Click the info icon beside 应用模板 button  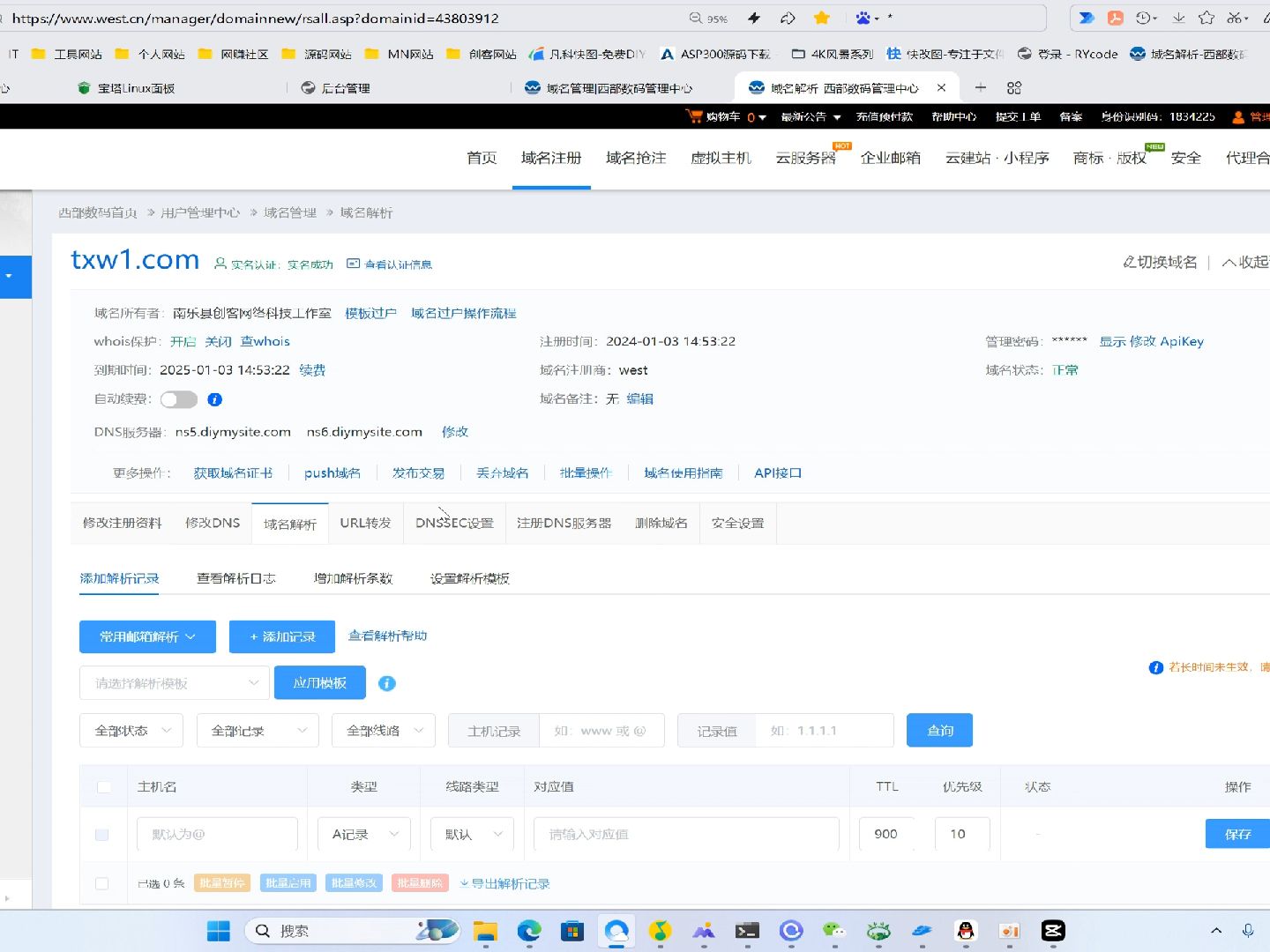386,682
